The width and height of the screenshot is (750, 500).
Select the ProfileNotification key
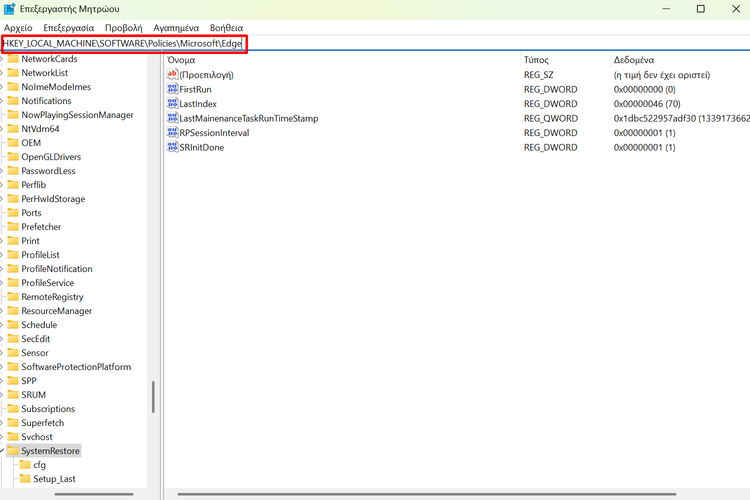click(x=56, y=269)
